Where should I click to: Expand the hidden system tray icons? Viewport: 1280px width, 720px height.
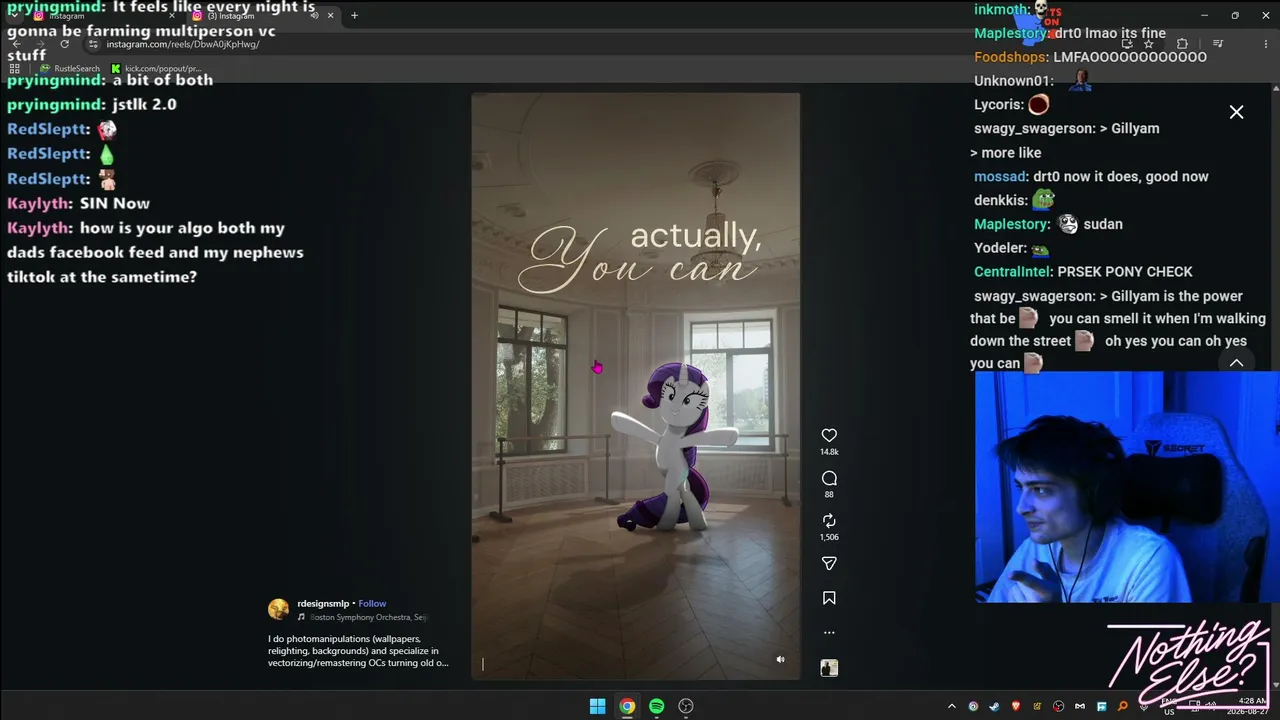(952, 706)
